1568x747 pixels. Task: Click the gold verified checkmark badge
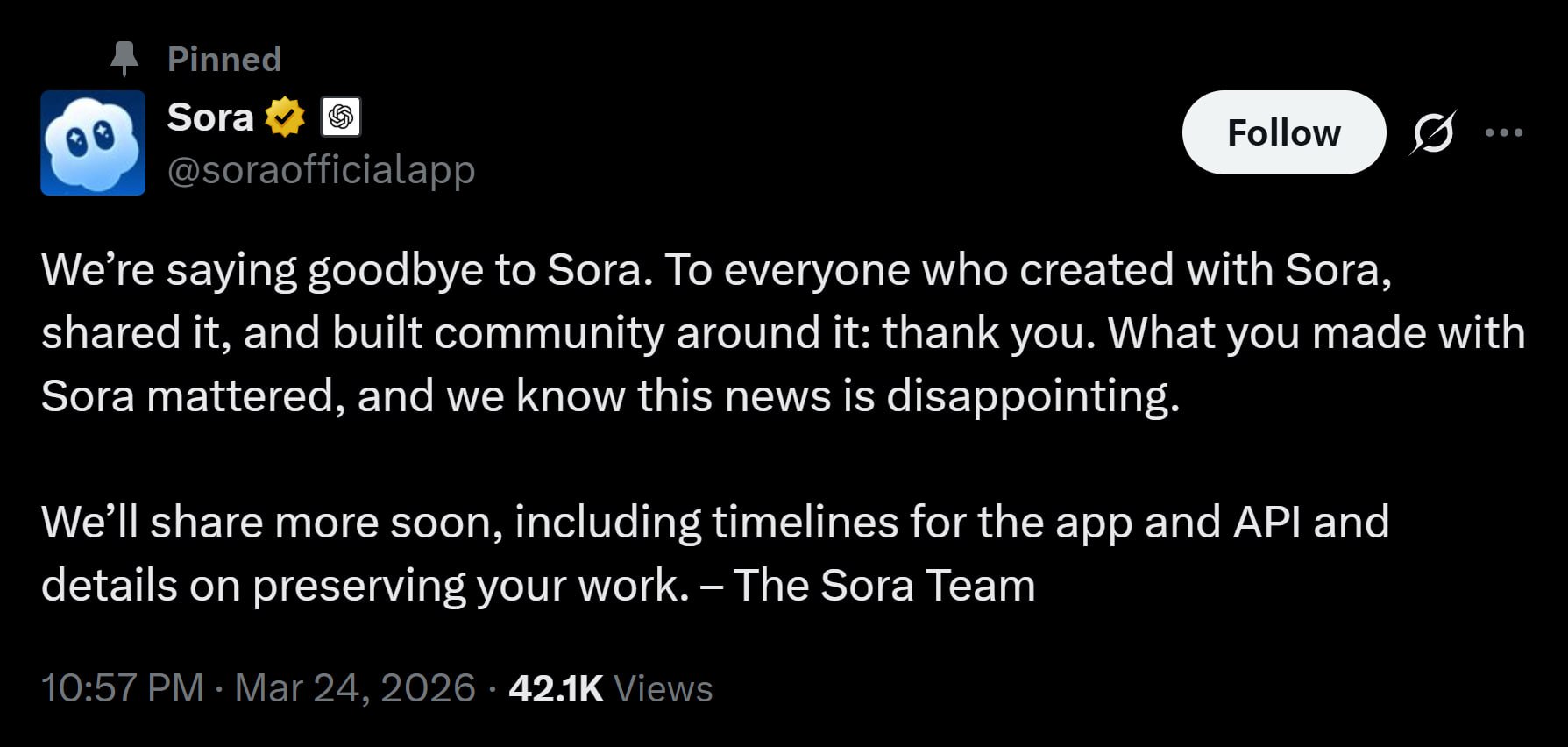tap(285, 117)
